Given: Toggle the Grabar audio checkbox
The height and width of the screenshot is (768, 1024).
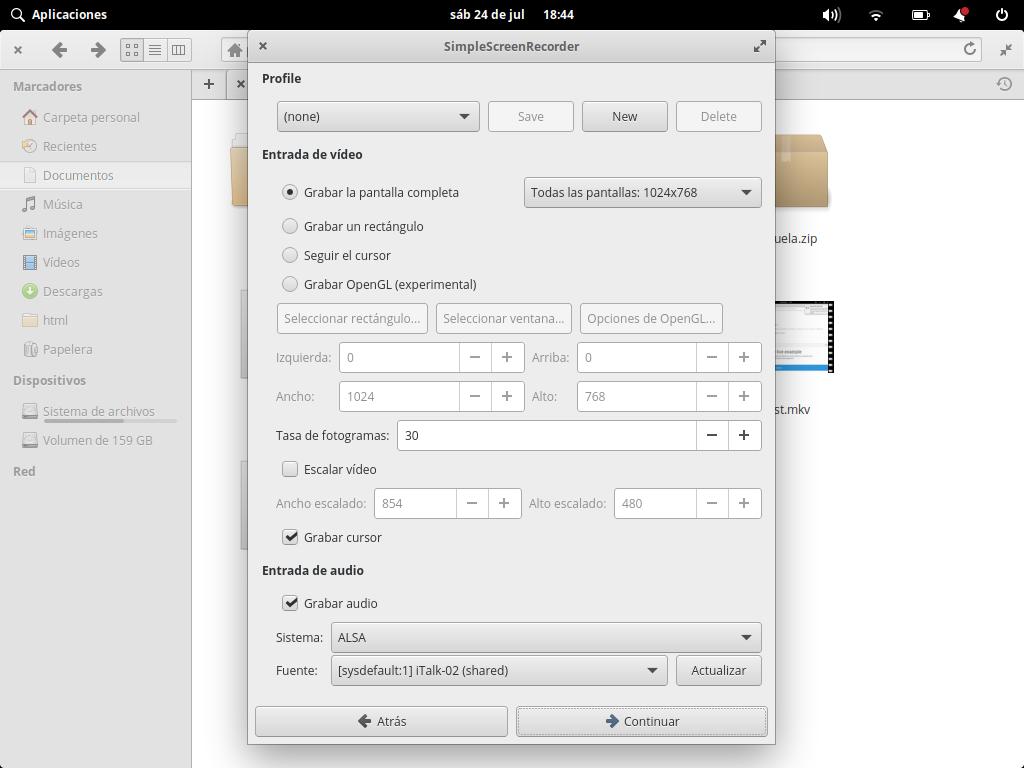Looking at the screenshot, I should tap(290, 603).
